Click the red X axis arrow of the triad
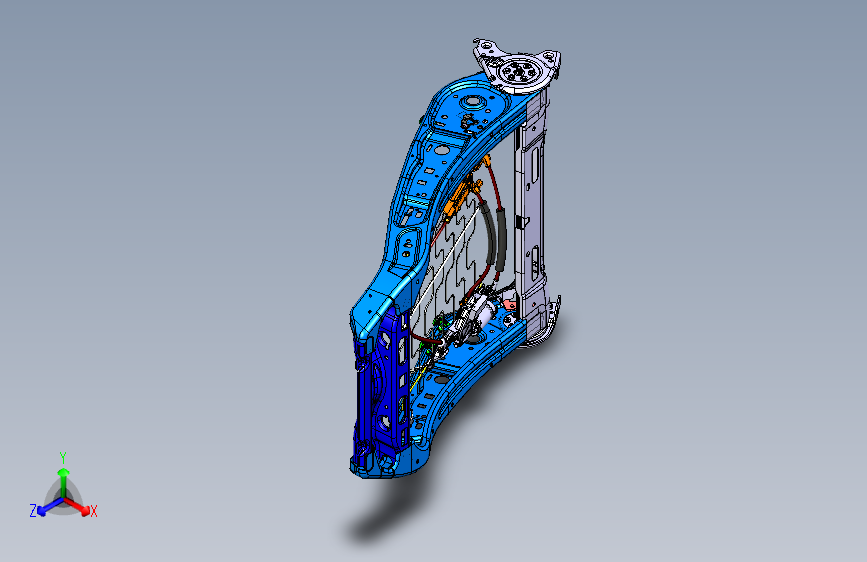This screenshot has height=562, width=867. [77, 506]
